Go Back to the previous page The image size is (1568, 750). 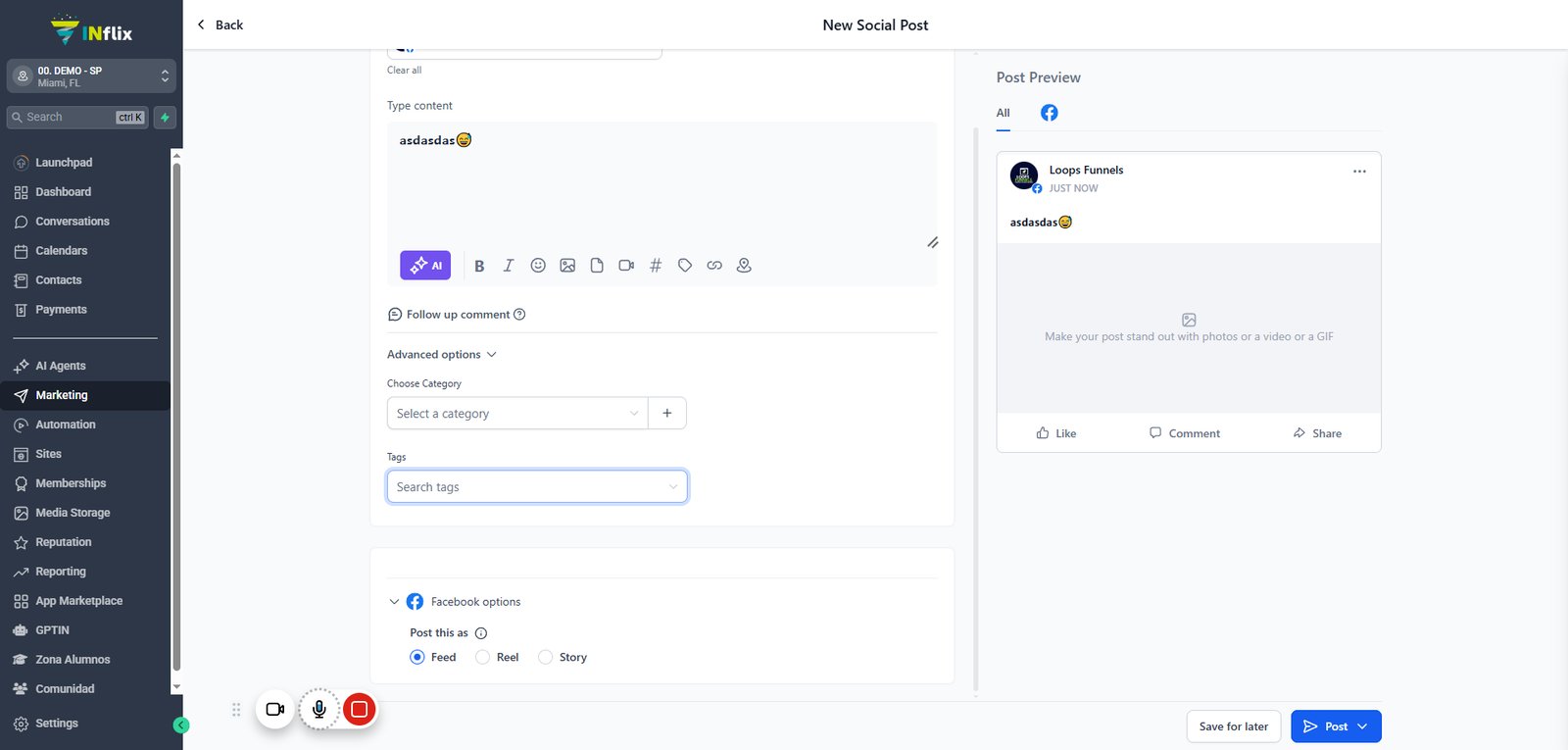tap(220, 25)
